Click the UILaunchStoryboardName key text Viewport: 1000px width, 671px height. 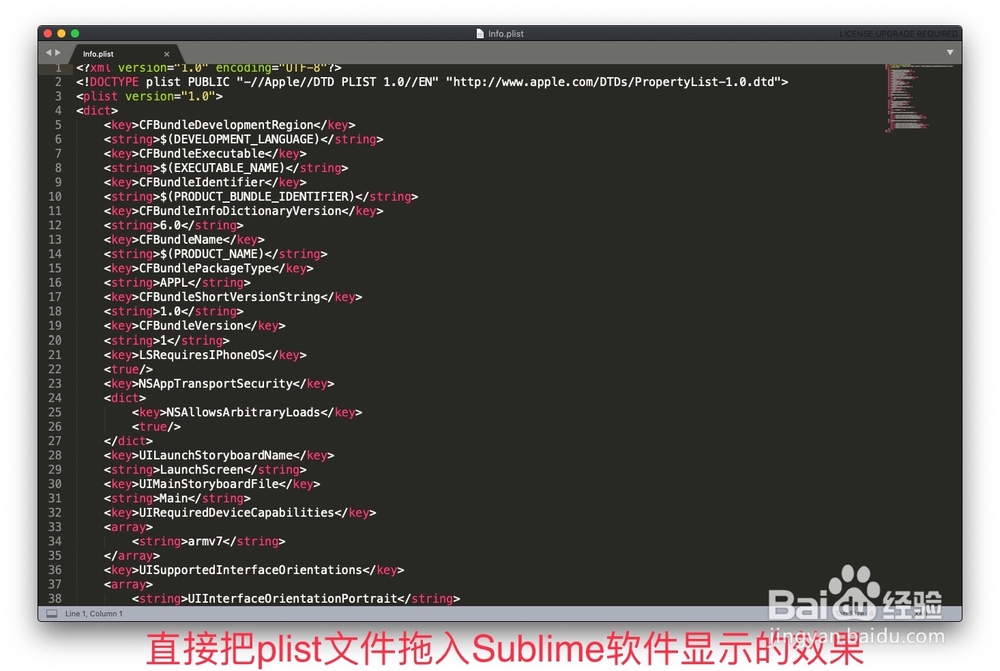(216, 455)
